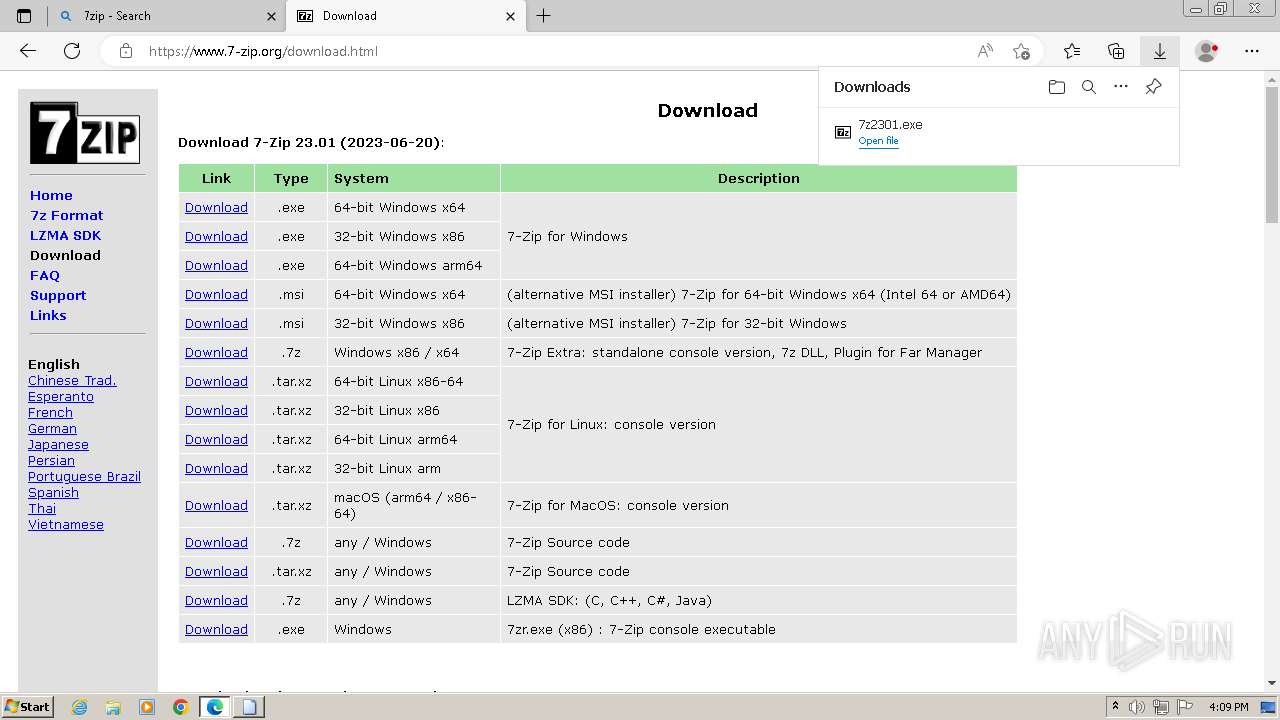Open Support sidebar link
The height and width of the screenshot is (720, 1280).
coord(58,295)
